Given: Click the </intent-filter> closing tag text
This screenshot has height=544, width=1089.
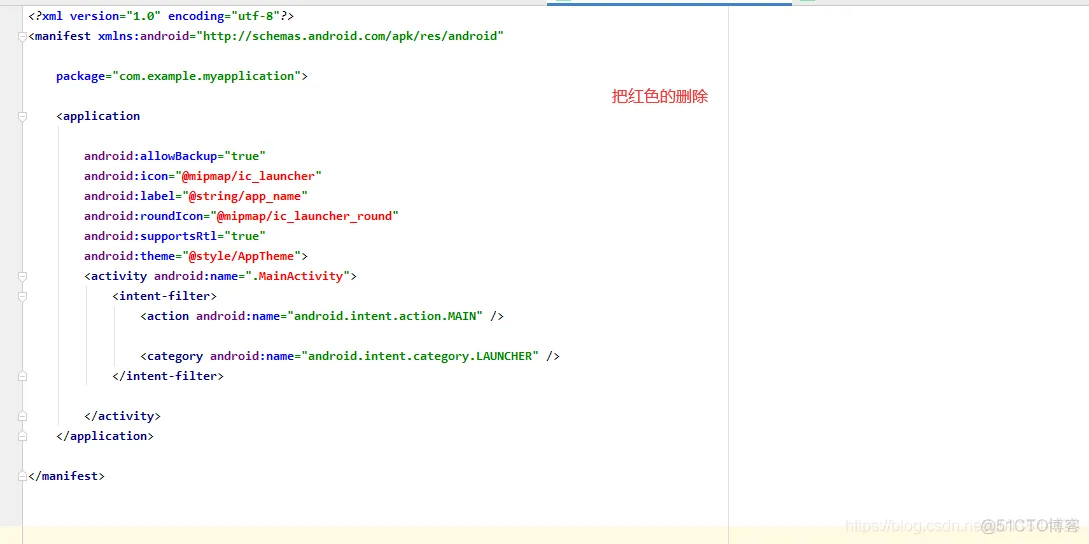Looking at the screenshot, I should pyautogui.click(x=168, y=376).
